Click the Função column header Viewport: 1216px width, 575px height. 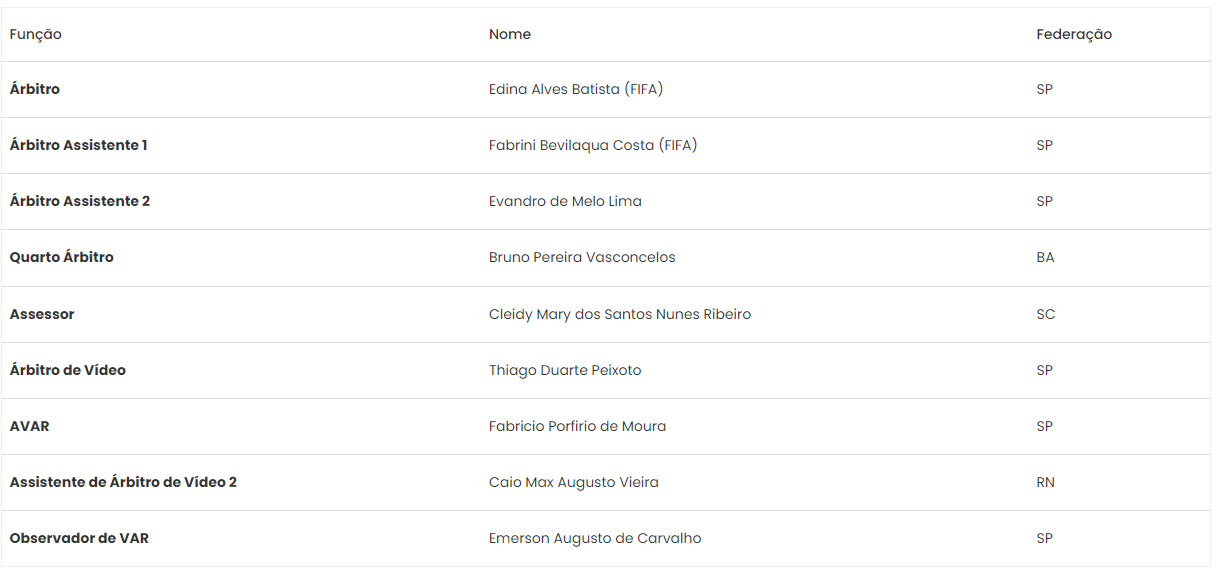click(36, 34)
